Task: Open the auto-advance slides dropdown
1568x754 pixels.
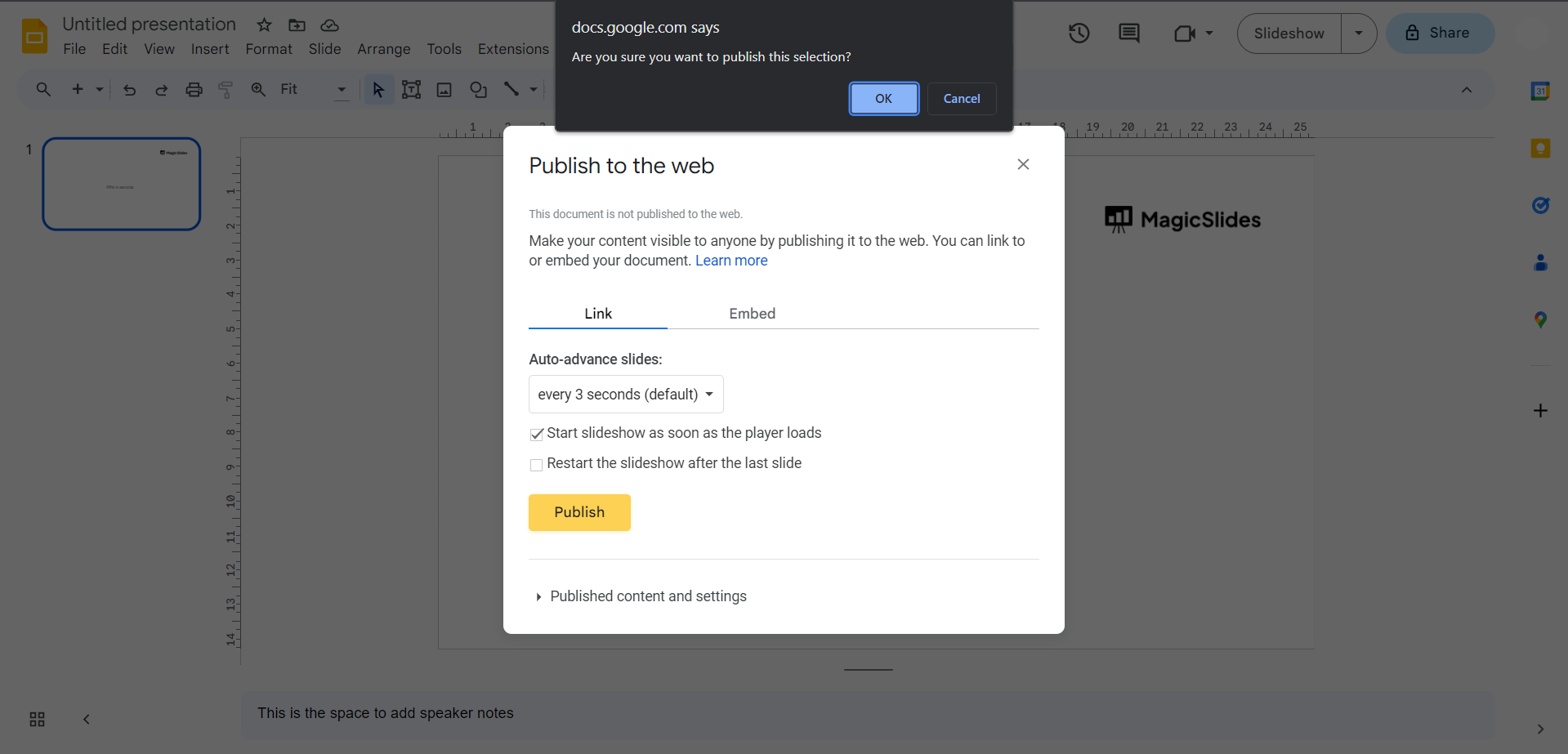Action: pyautogui.click(x=626, y=395)
